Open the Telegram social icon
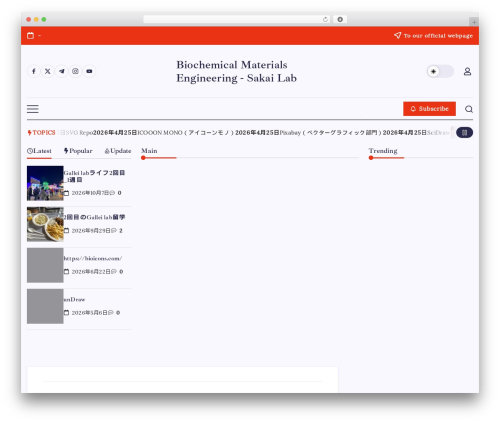The image size is (500, 423). click(x=62, y=71)
